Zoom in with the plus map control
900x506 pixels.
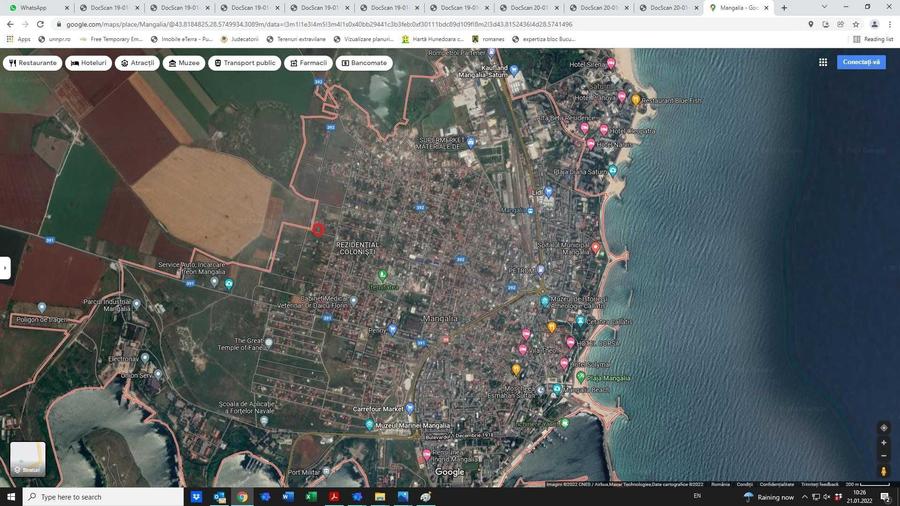click(883, 443)
